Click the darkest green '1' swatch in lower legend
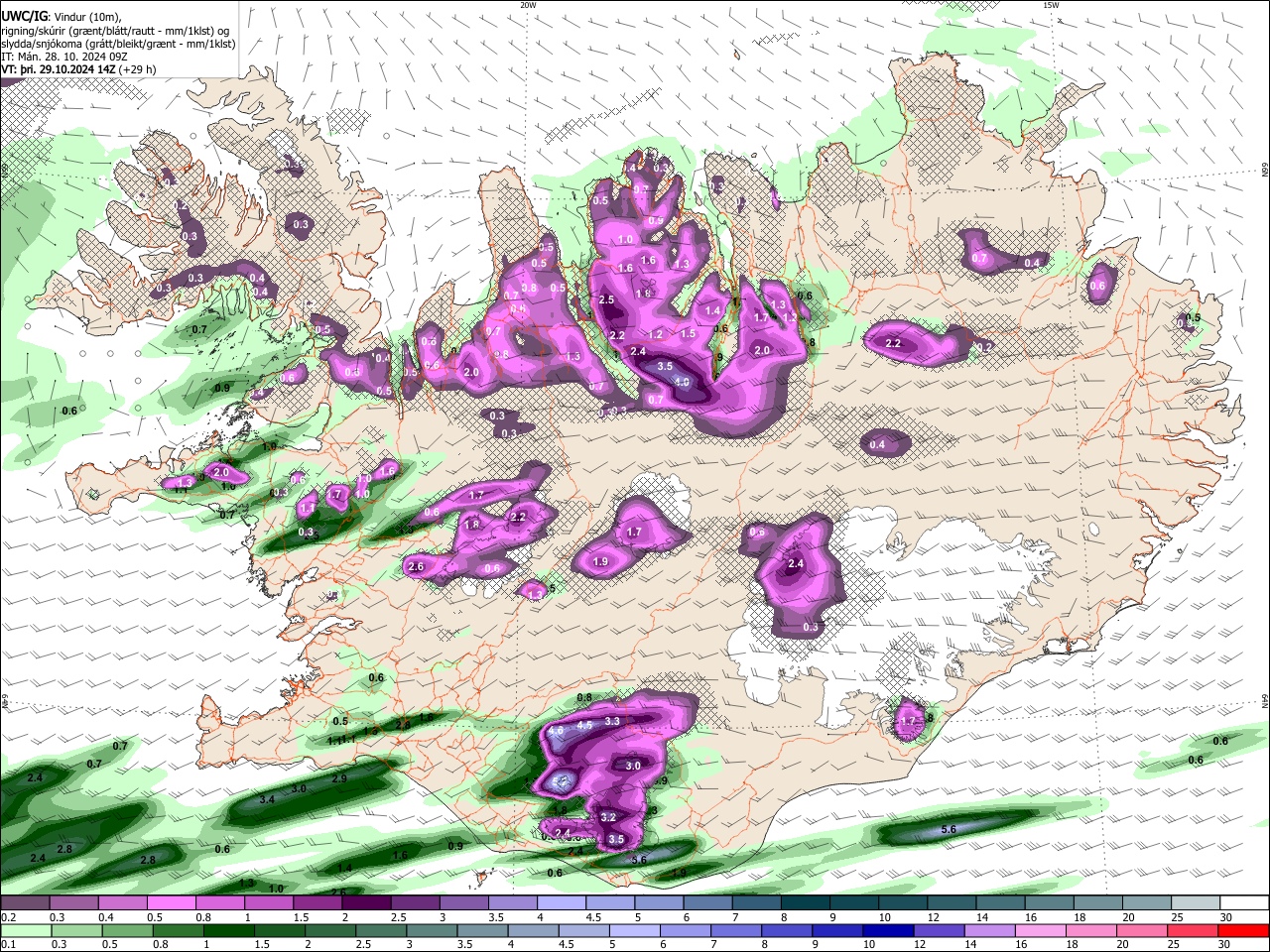The image size is (1270, 952). 228,930
